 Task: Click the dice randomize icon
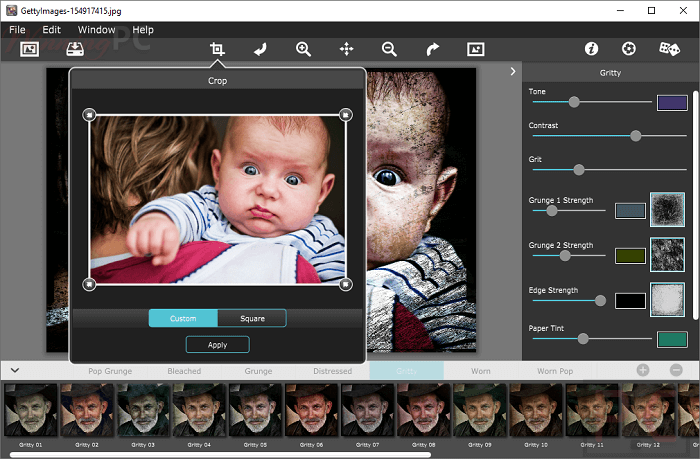(669, 49)
